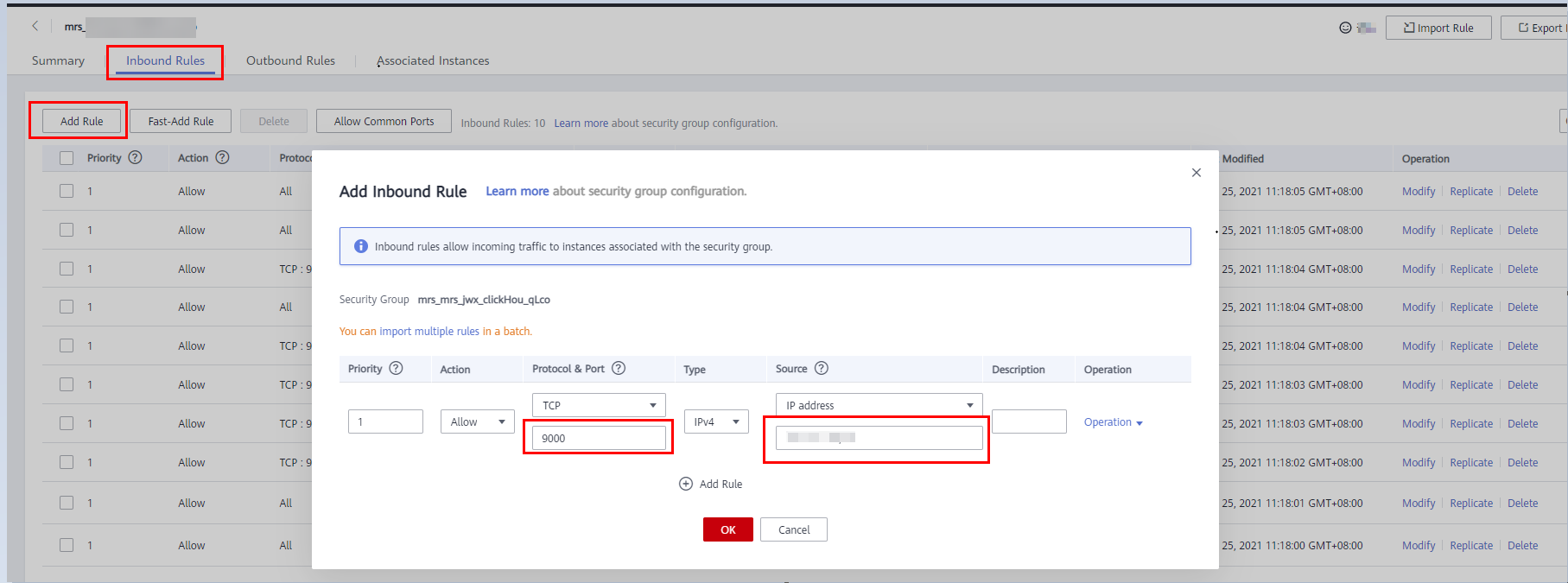Click the Allow Common Ports button
Viewport: 1568px width, 583px height.
pos(384,121)
